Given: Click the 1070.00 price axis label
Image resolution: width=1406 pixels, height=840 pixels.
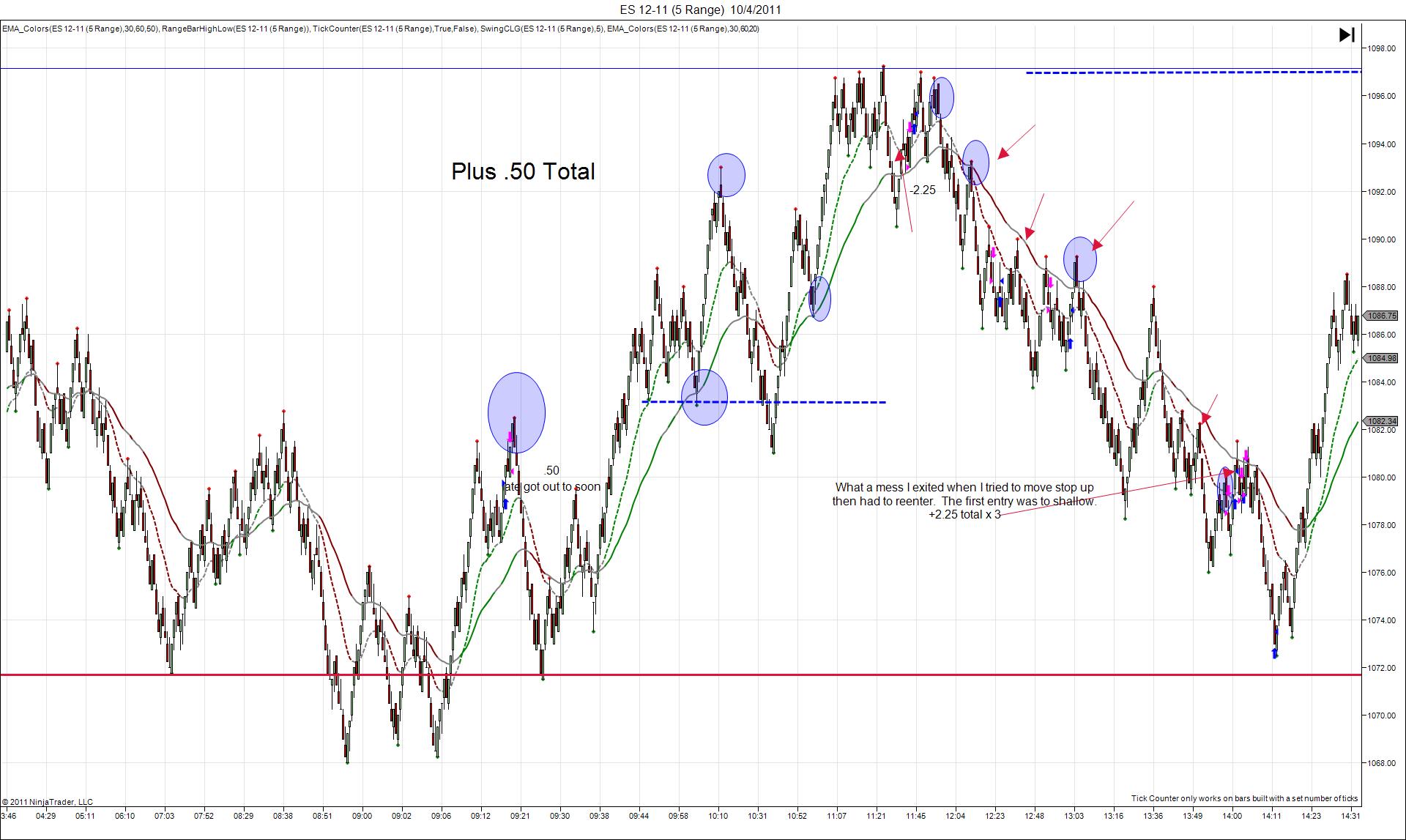Looking at the screenshot, I should click(x=1382, y=716).
